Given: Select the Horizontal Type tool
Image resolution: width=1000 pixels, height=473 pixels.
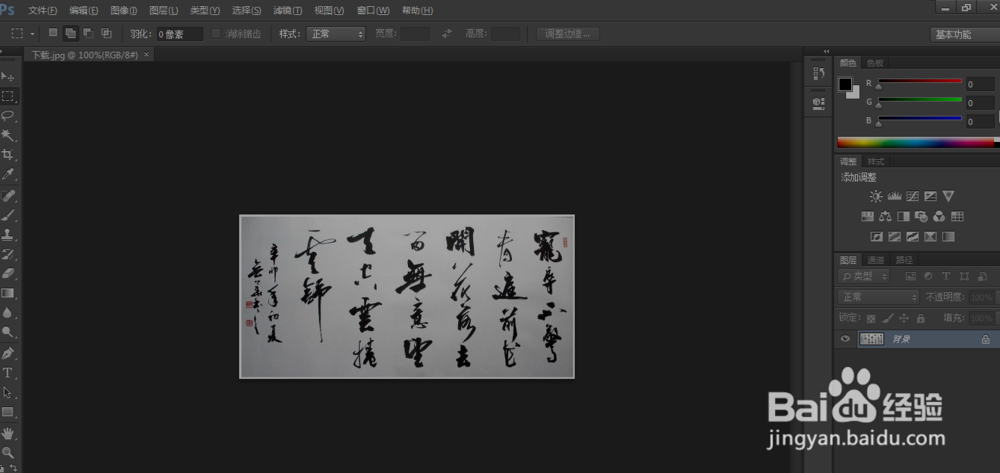Looking at the screenshot, I should click(x=8, y=373).
